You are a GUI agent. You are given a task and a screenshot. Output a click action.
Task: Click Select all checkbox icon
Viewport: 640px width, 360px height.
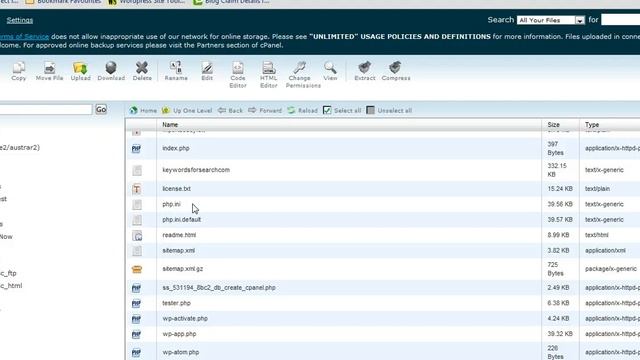(327, 110)
